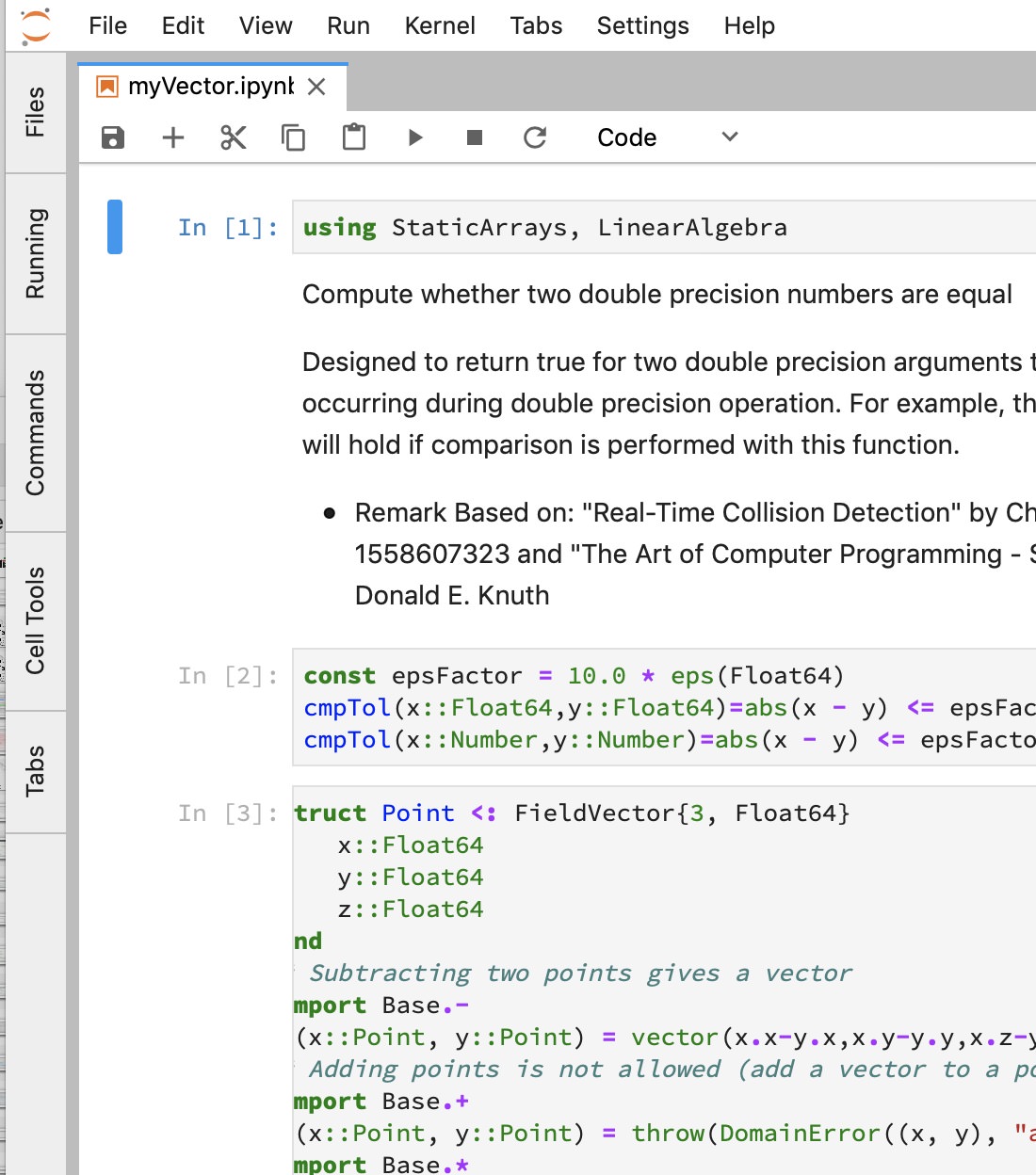Open the File menu
The image size is (1036, 1175).
(x=108, y=25)
